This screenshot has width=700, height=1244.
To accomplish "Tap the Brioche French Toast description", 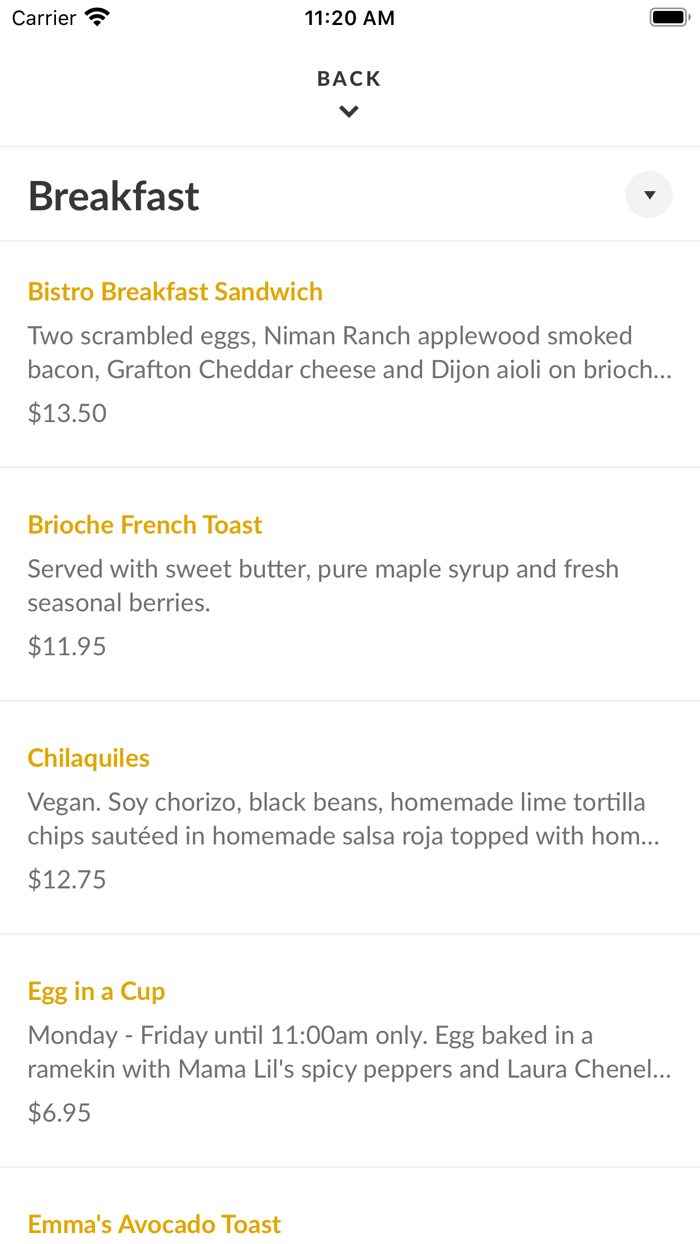I will (323, 586).
